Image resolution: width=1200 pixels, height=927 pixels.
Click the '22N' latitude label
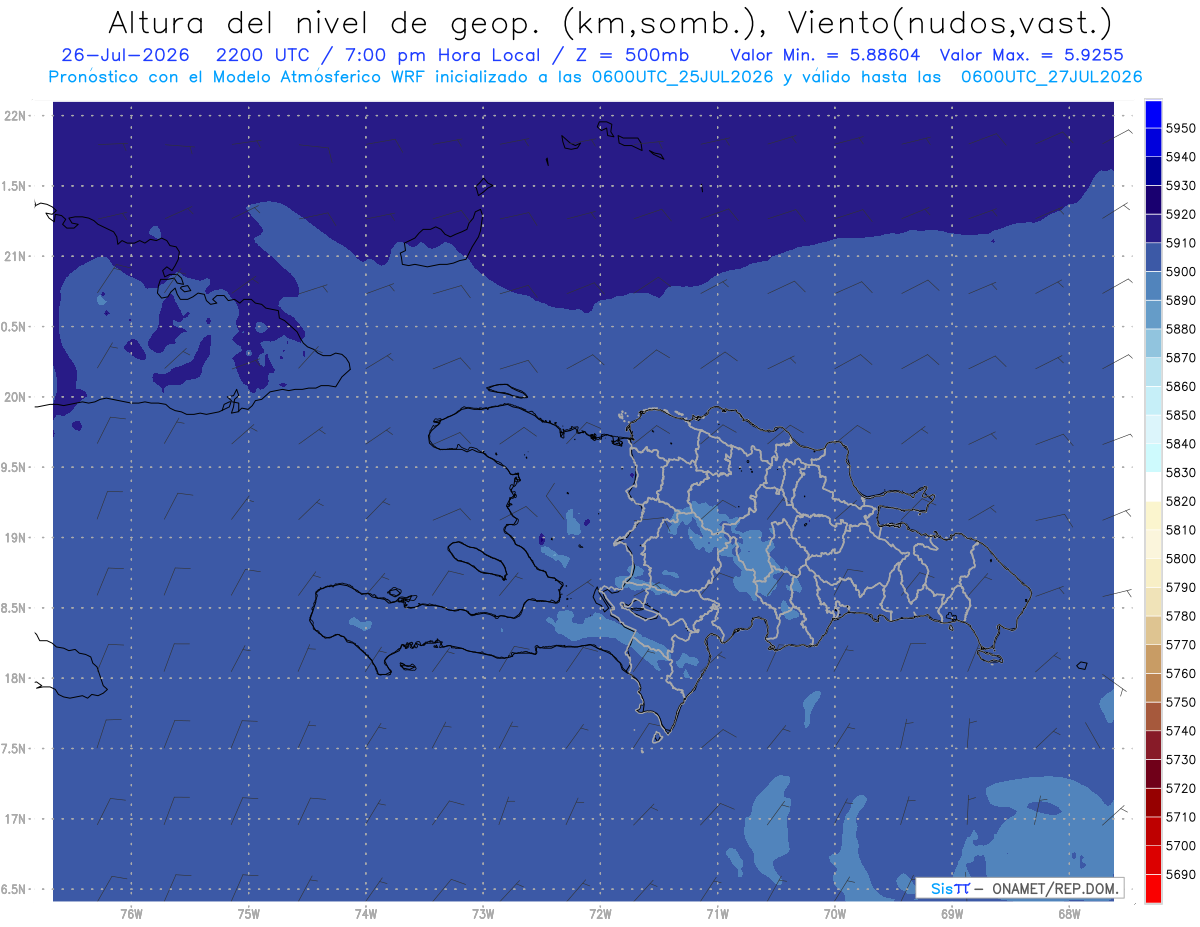pos(15,116)
